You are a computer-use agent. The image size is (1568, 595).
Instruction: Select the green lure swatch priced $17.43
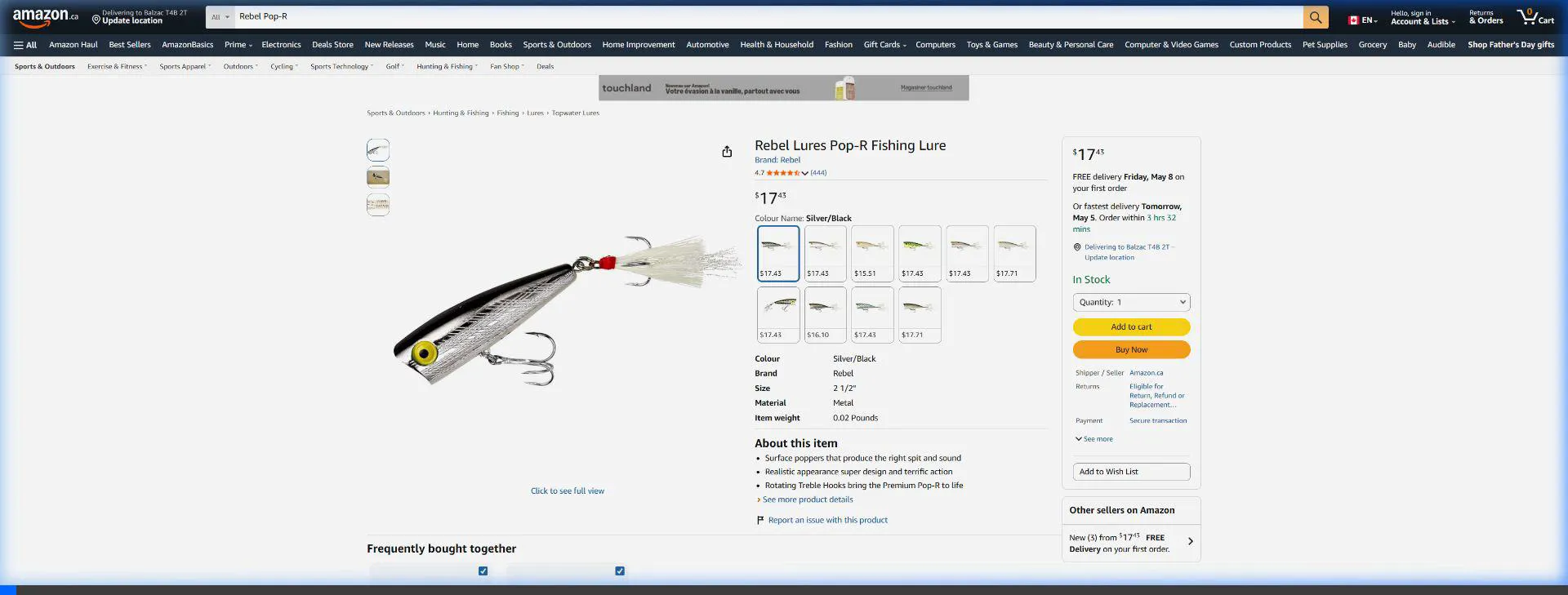pos(920,254)
